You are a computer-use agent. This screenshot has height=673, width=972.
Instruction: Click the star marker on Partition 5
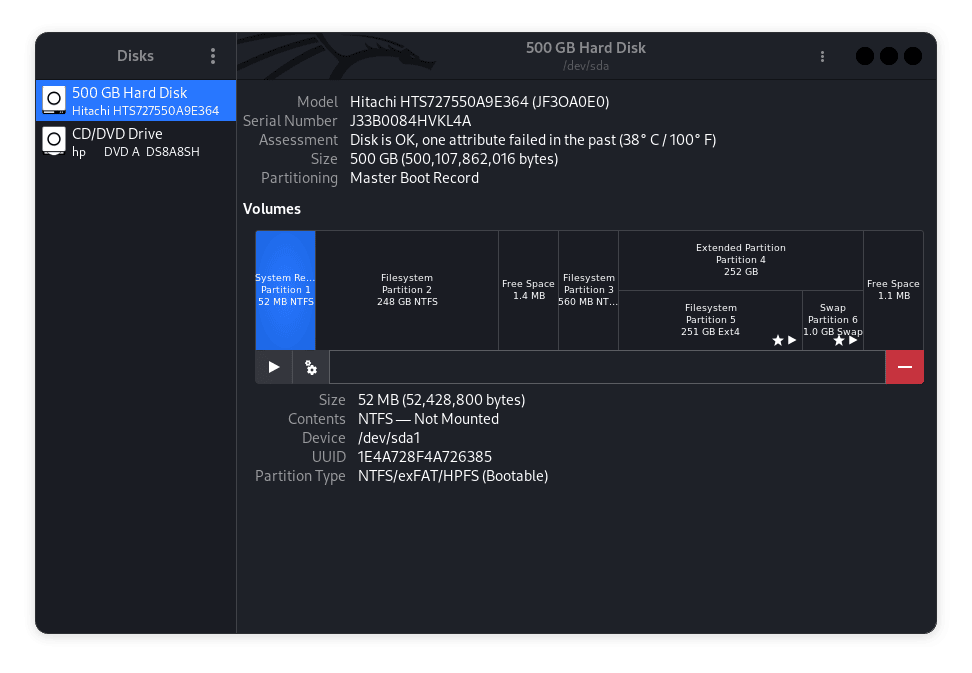(777, 340)
